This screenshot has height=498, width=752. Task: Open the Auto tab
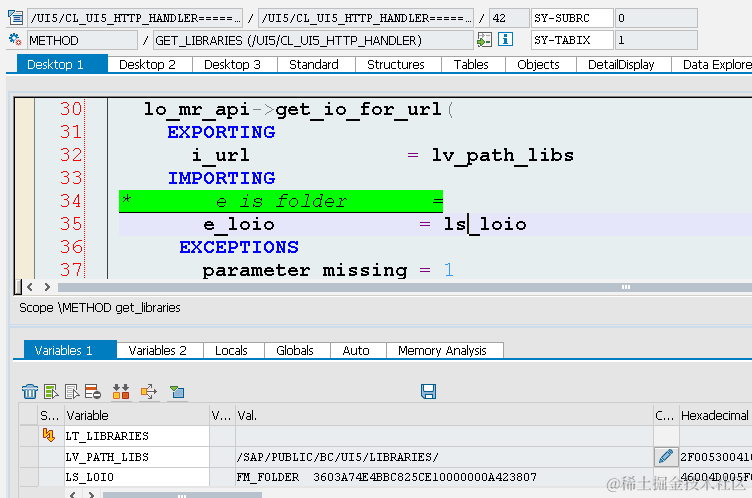356,351
